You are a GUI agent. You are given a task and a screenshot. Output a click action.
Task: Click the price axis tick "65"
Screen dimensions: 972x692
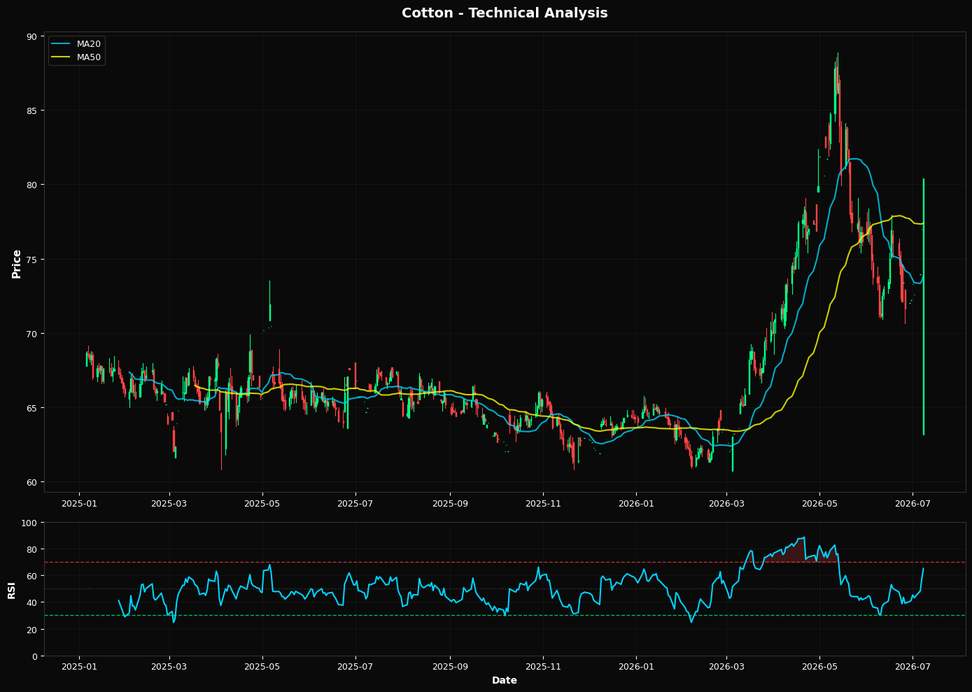click(32, 408)
